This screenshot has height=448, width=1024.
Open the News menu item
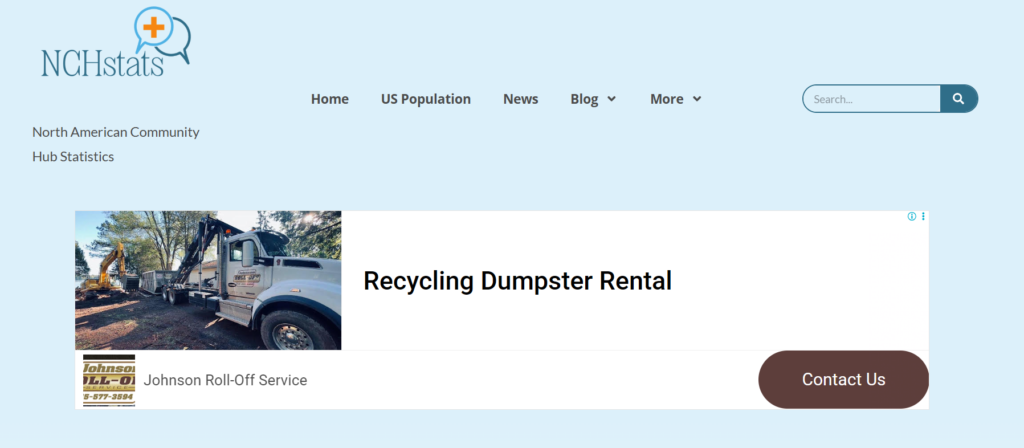[520, 99]
